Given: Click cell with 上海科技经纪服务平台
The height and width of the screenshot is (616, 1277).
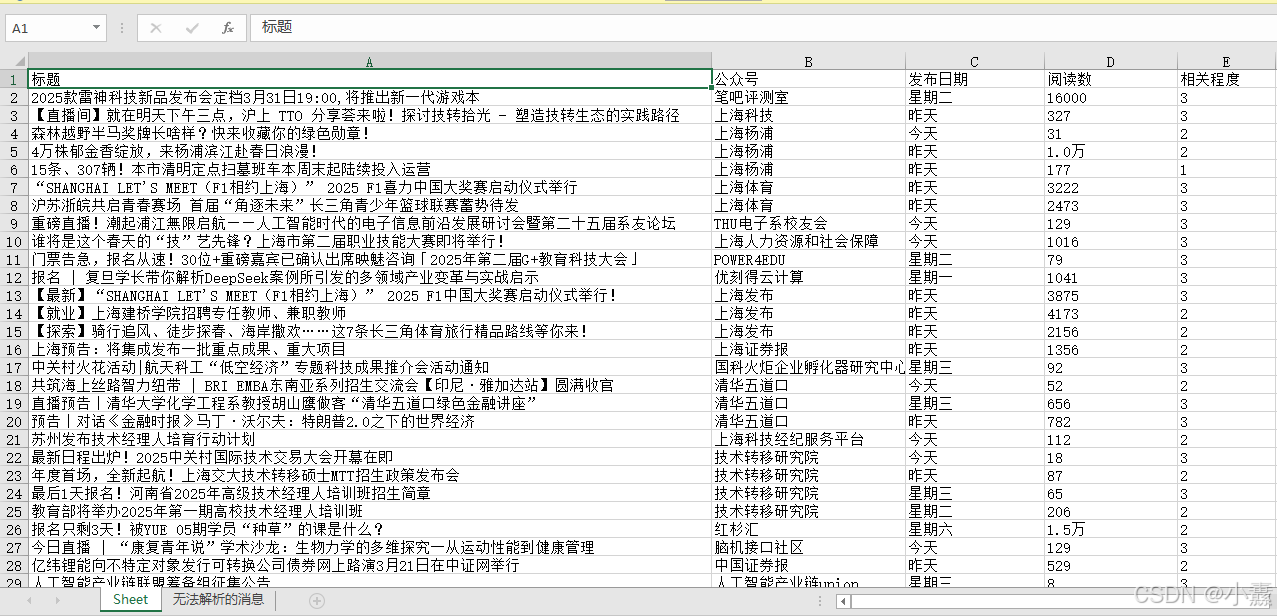Looking at the screenshot, I should point(808,439).
